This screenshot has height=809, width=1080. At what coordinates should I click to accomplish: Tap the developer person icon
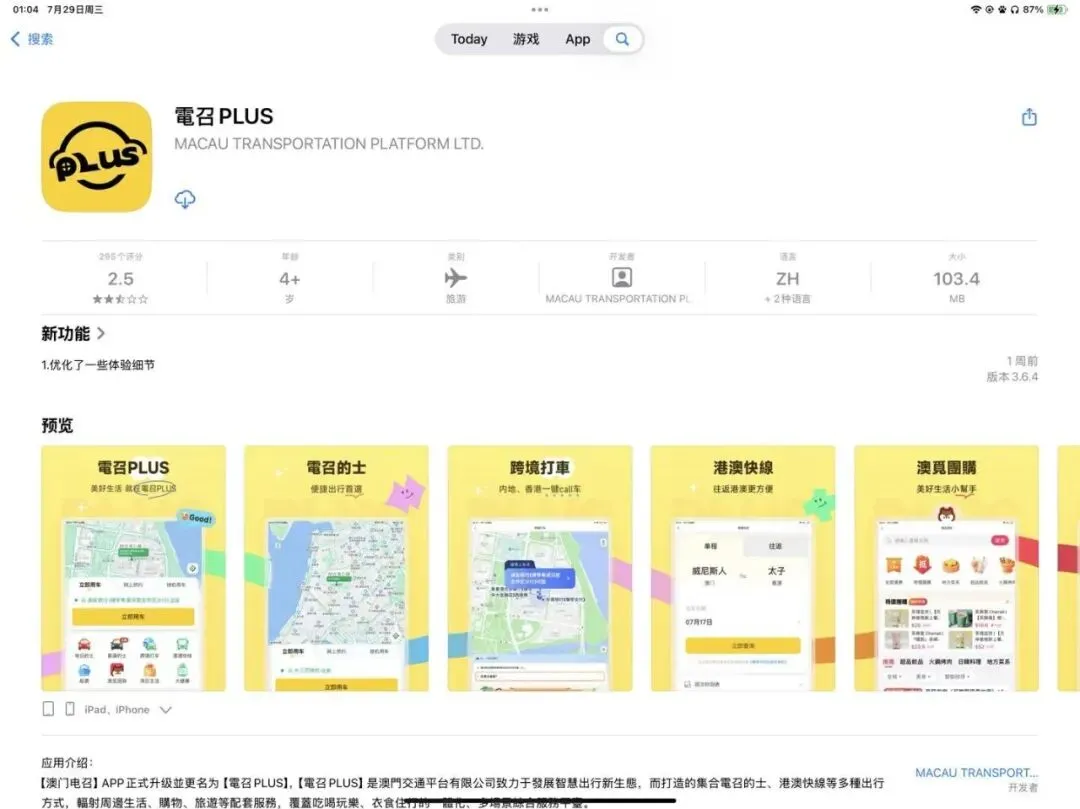coord(621,277)
